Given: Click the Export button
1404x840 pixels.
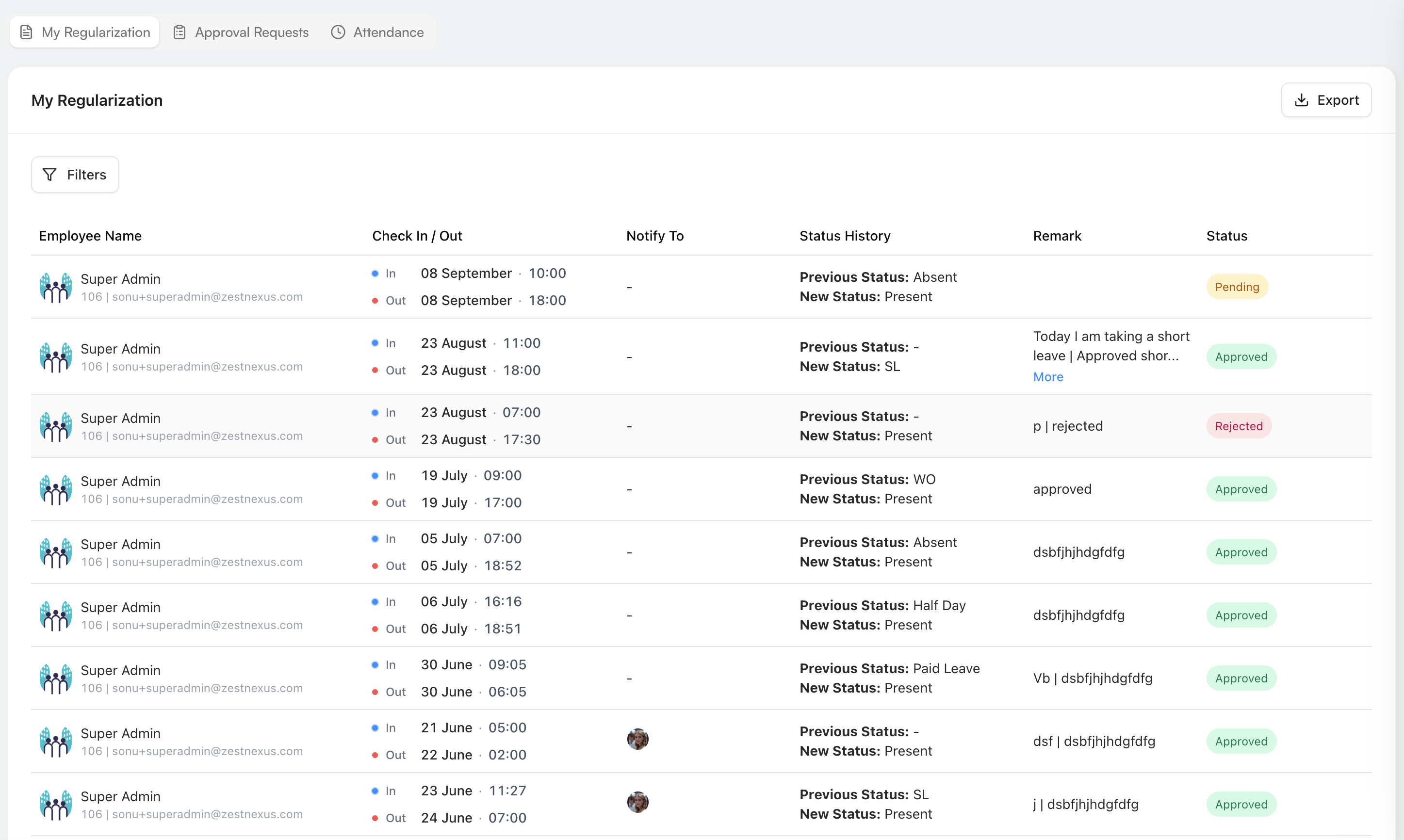Looking at the screenshot, I should click(x=1326, y=100).
